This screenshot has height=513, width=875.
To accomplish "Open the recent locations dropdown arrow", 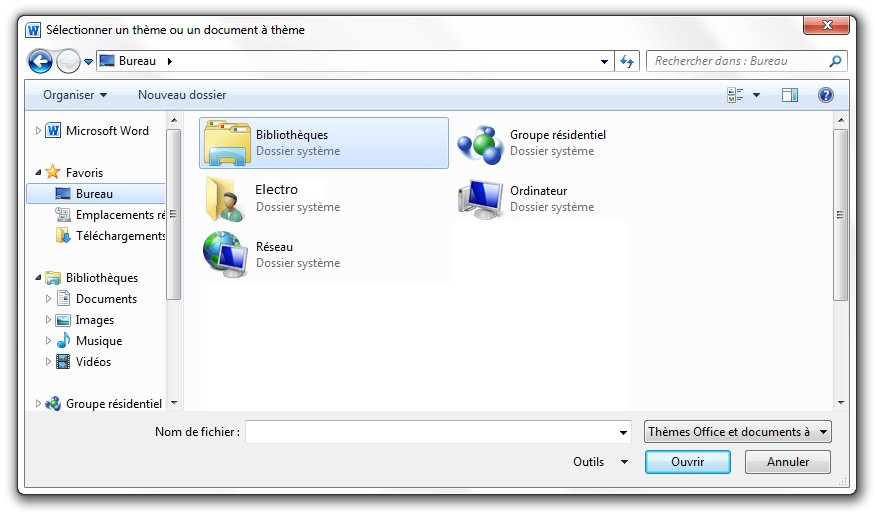I will (88, 61).
